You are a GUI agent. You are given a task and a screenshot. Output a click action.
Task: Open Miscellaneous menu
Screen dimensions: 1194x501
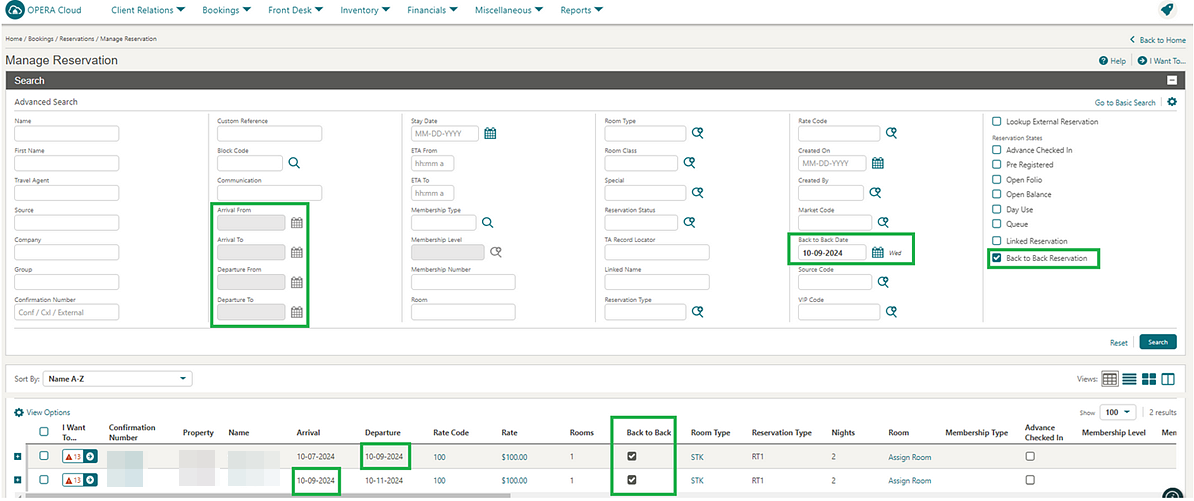tap(509, 10)
